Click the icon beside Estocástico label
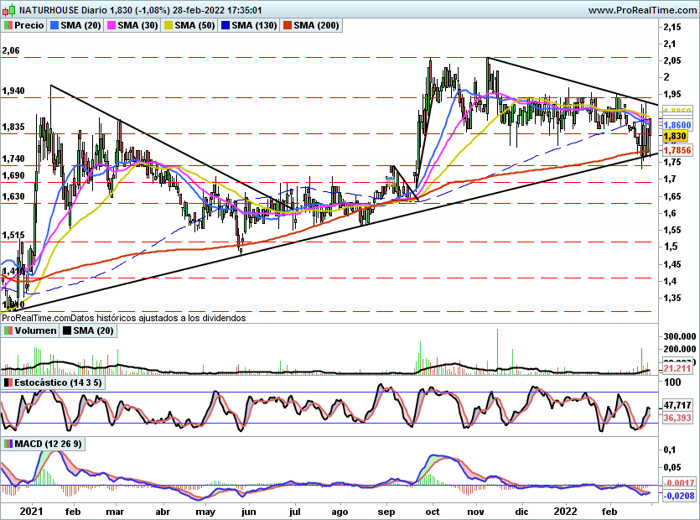Viewport: 700px width, 520px height. tap(8, 383)
